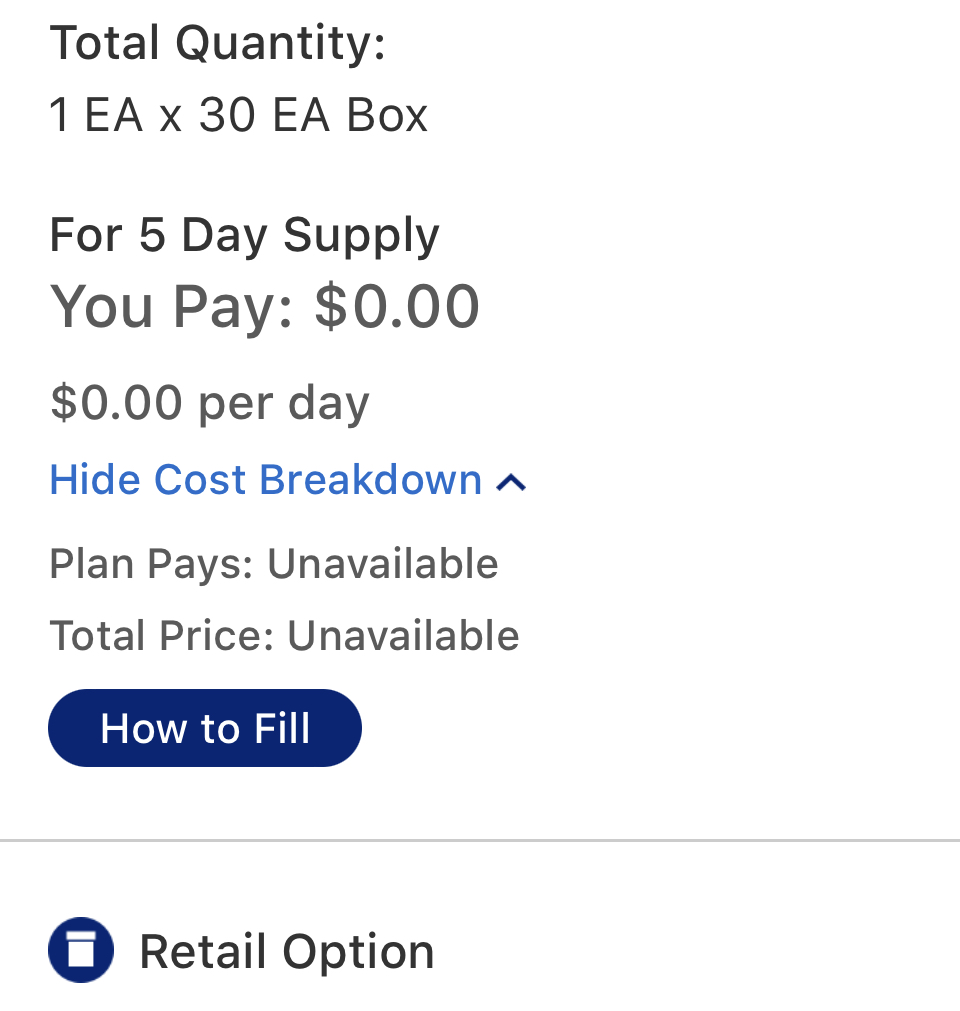960x1011 pixels.
Task: Click the large $0.00 You Pay amount
Action: tap(397, 307)
